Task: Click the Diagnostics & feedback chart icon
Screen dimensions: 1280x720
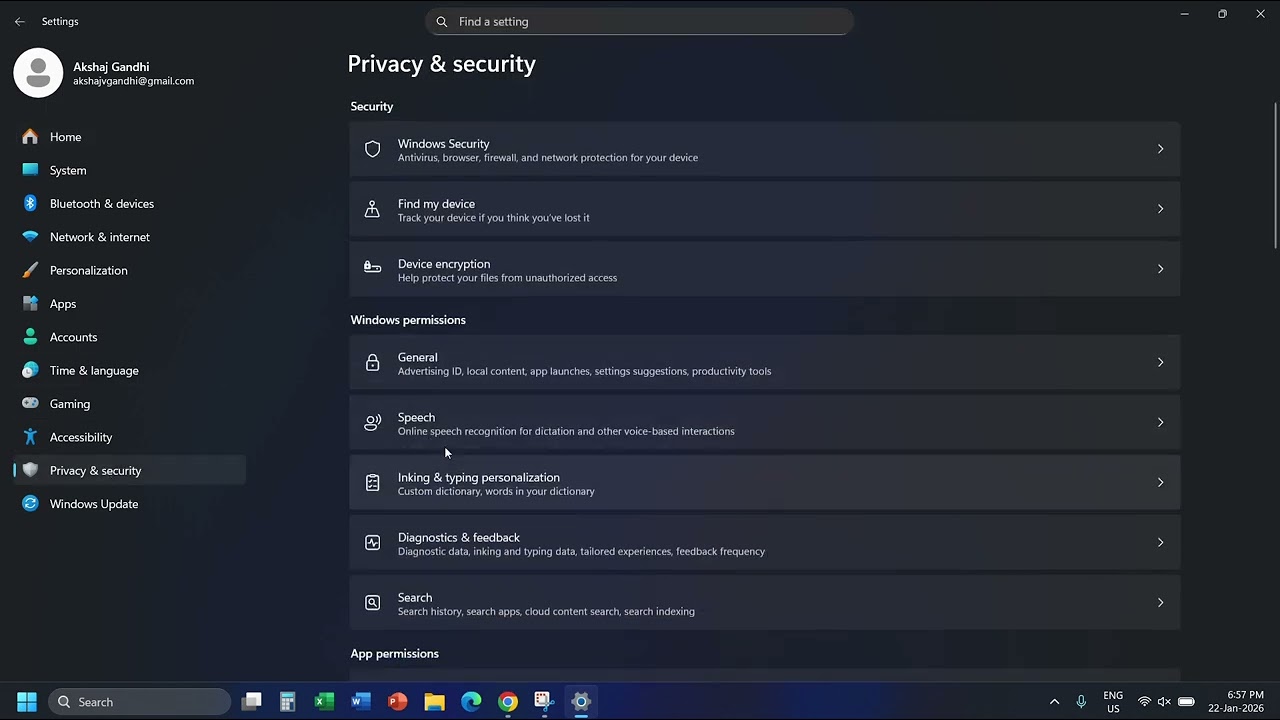Action: (372, 543)
